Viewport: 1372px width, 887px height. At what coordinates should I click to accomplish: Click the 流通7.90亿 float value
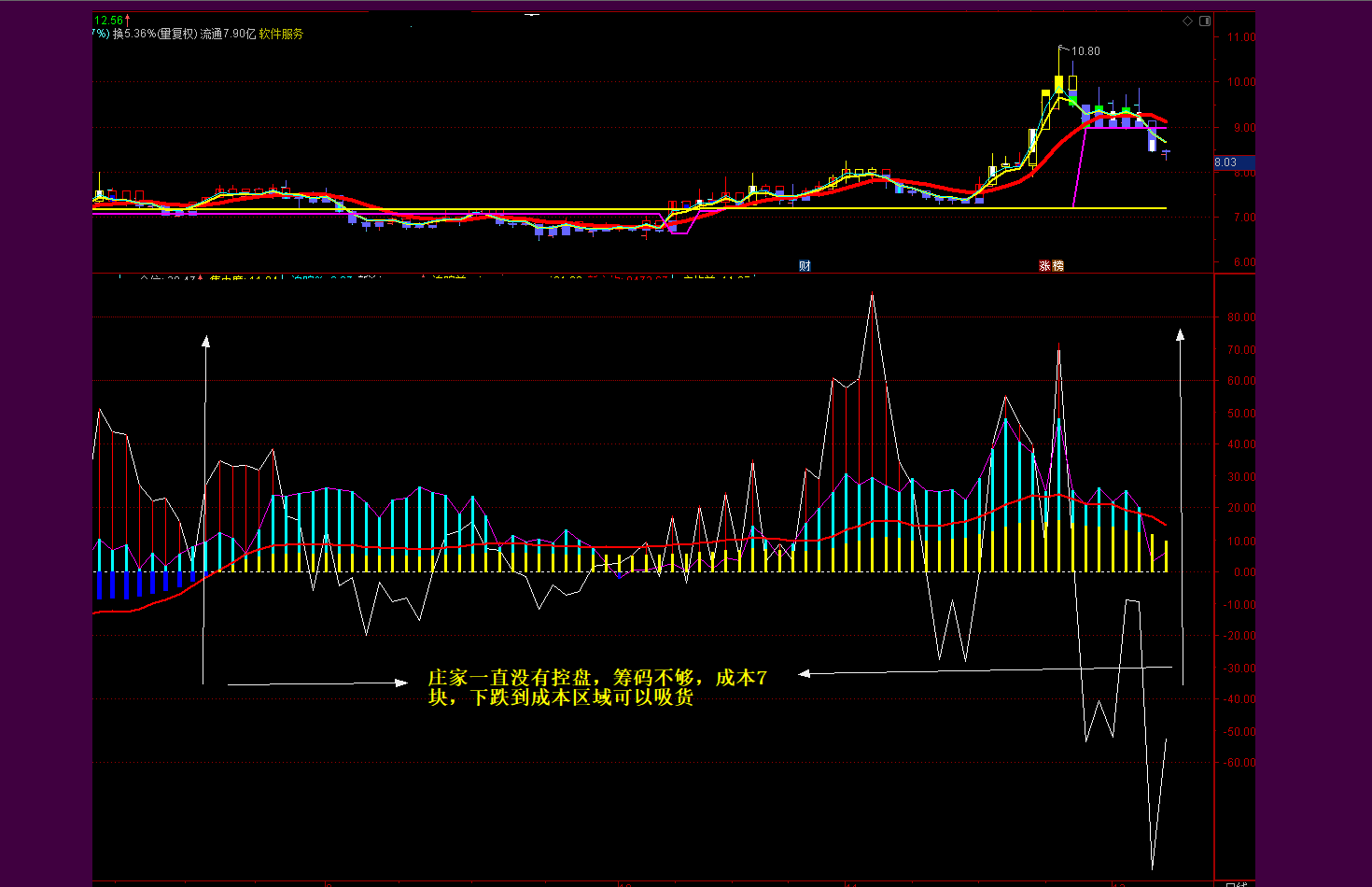click(x=228, y=34)
